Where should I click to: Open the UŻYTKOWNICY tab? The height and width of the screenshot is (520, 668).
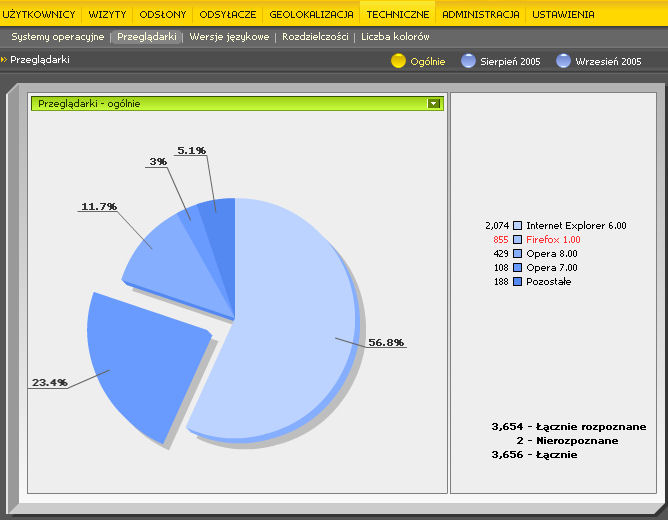pos(39,14)
